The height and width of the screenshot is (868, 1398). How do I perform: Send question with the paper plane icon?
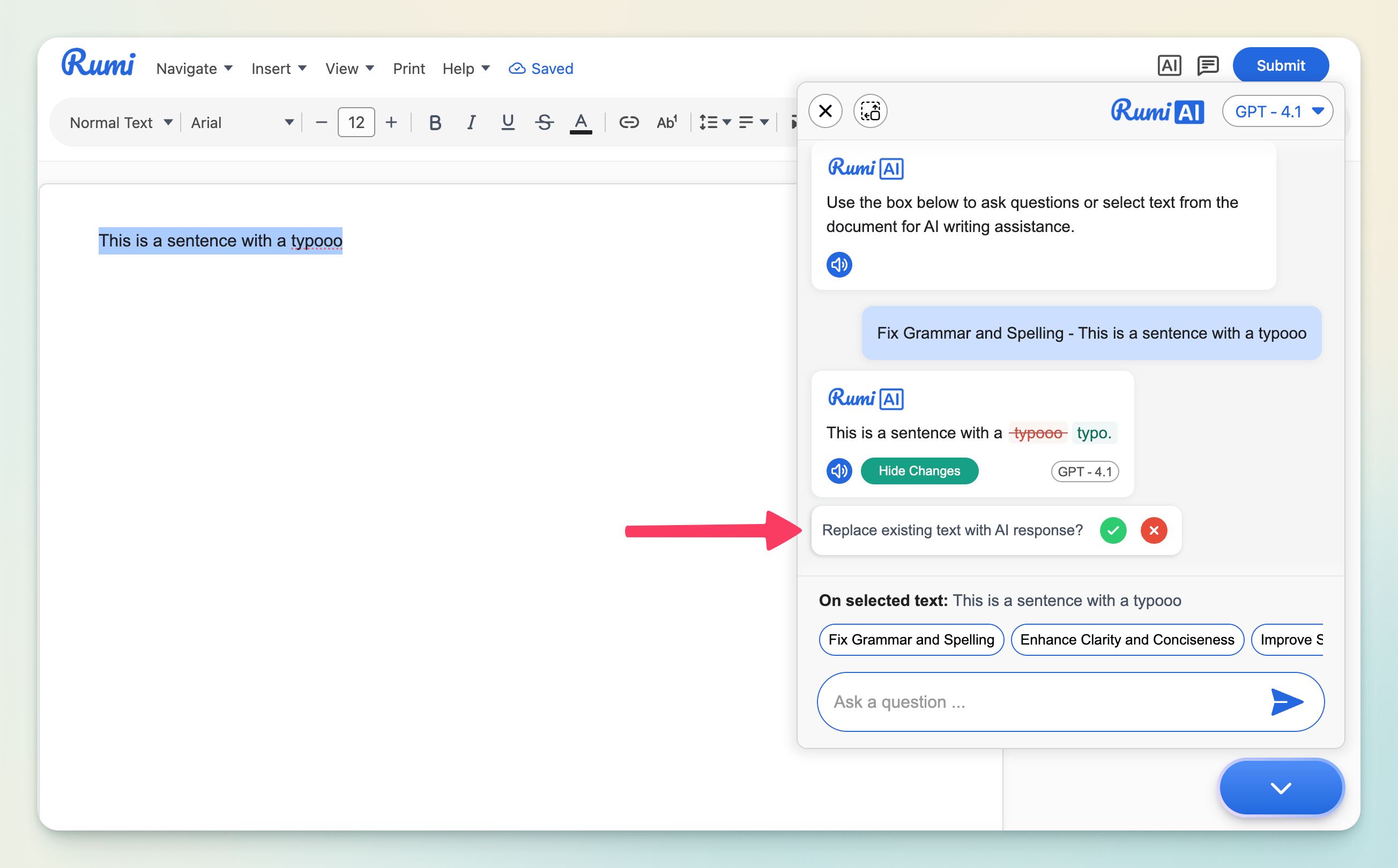tap(1287, 701)
